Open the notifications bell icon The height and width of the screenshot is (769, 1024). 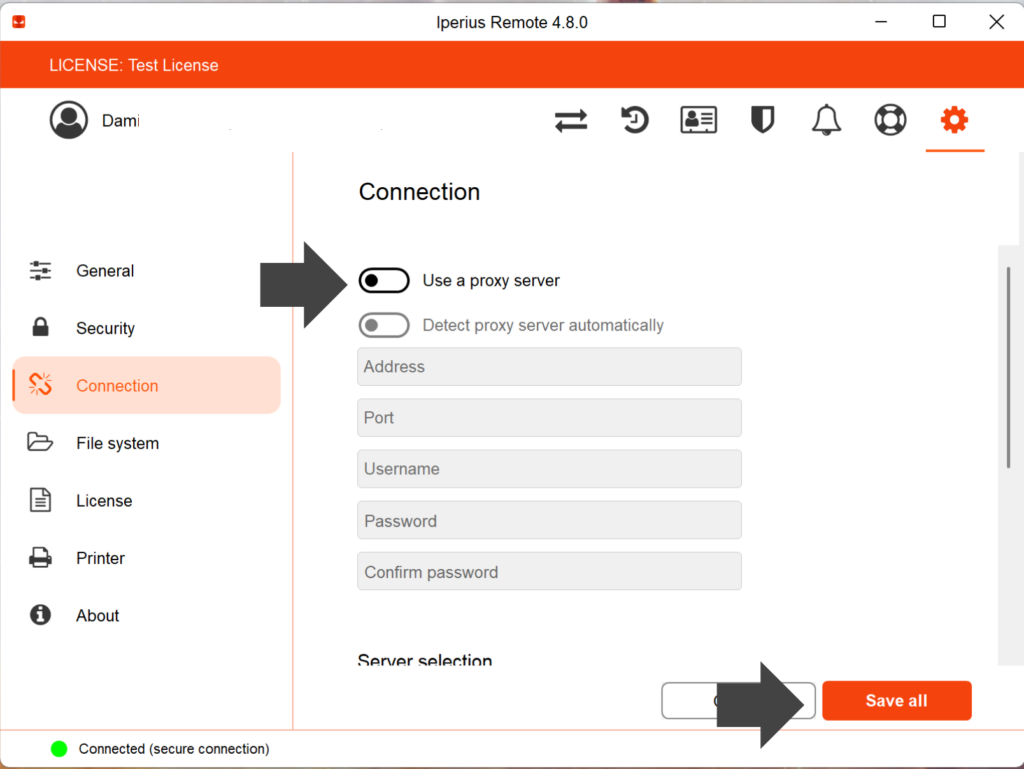click(826, 120)
